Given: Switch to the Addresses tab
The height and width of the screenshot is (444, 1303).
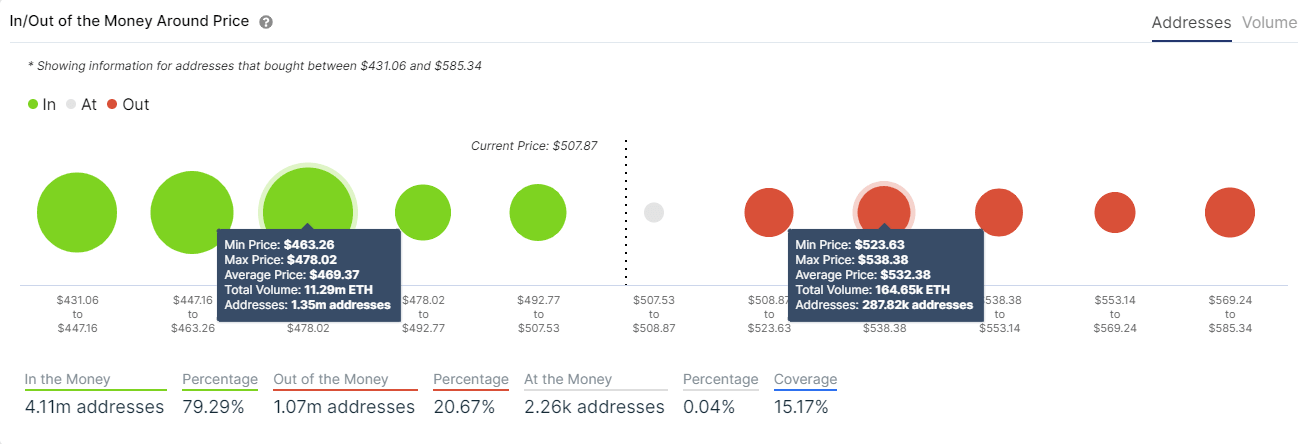Looking at the screenshot, I should coord(1191,22).
